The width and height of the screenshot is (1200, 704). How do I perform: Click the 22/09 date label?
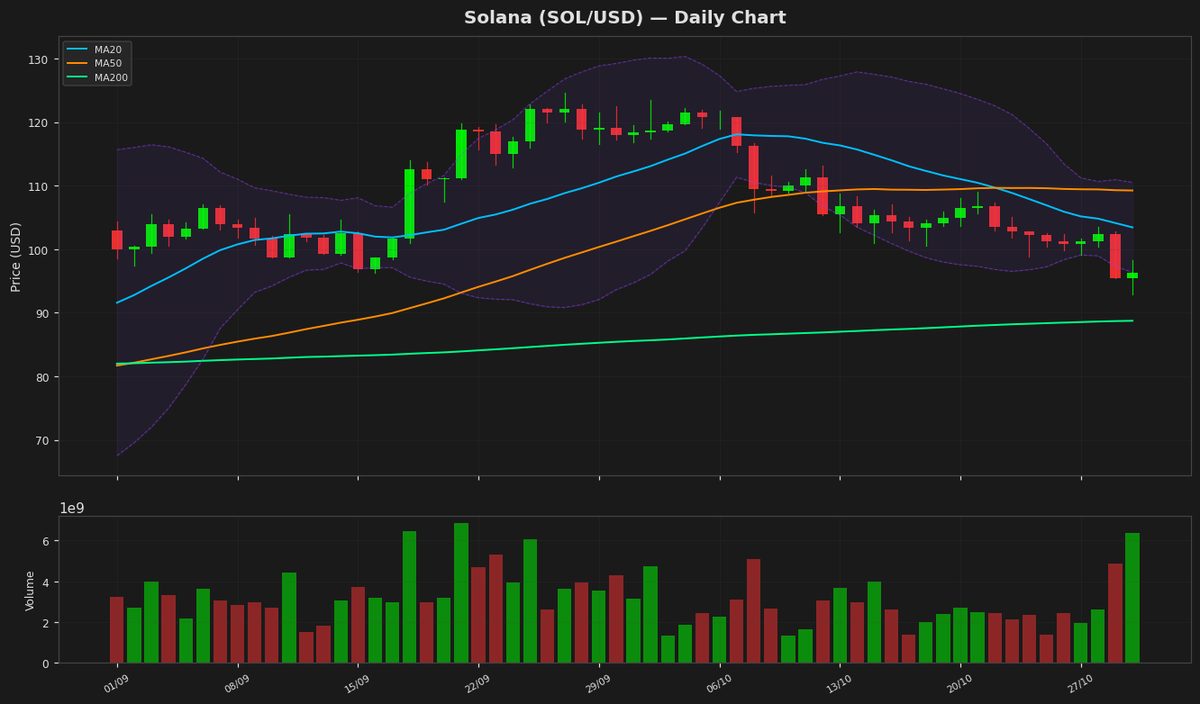point(478,683)
